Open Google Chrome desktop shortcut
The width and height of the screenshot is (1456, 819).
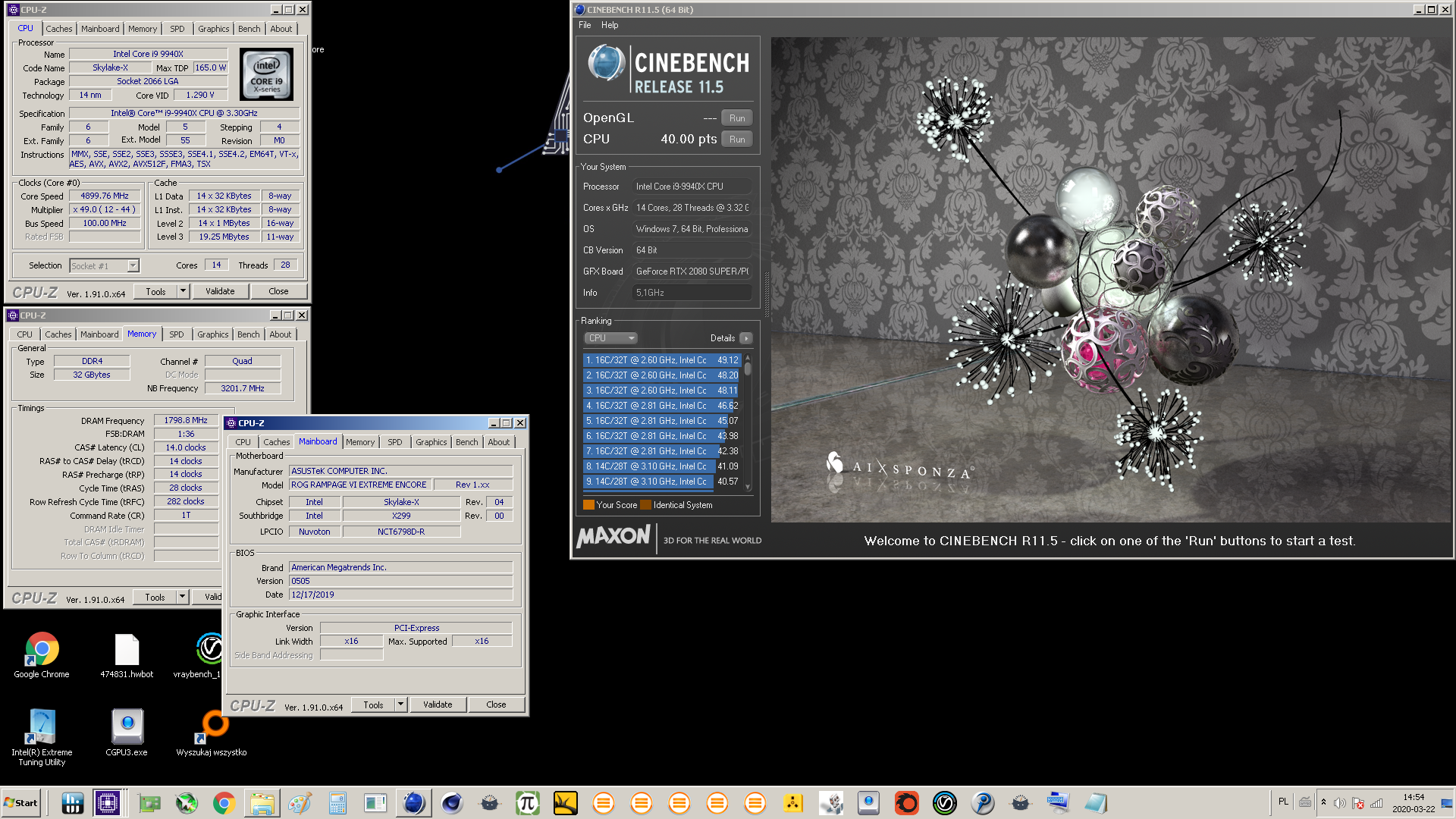click(x=42, y=655)
